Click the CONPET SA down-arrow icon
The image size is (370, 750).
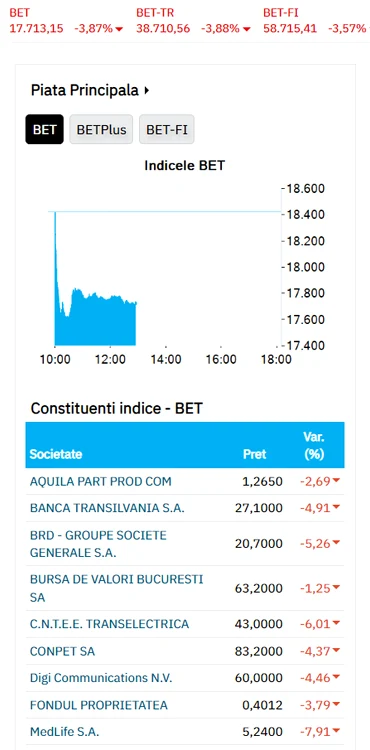click(336, 651)
